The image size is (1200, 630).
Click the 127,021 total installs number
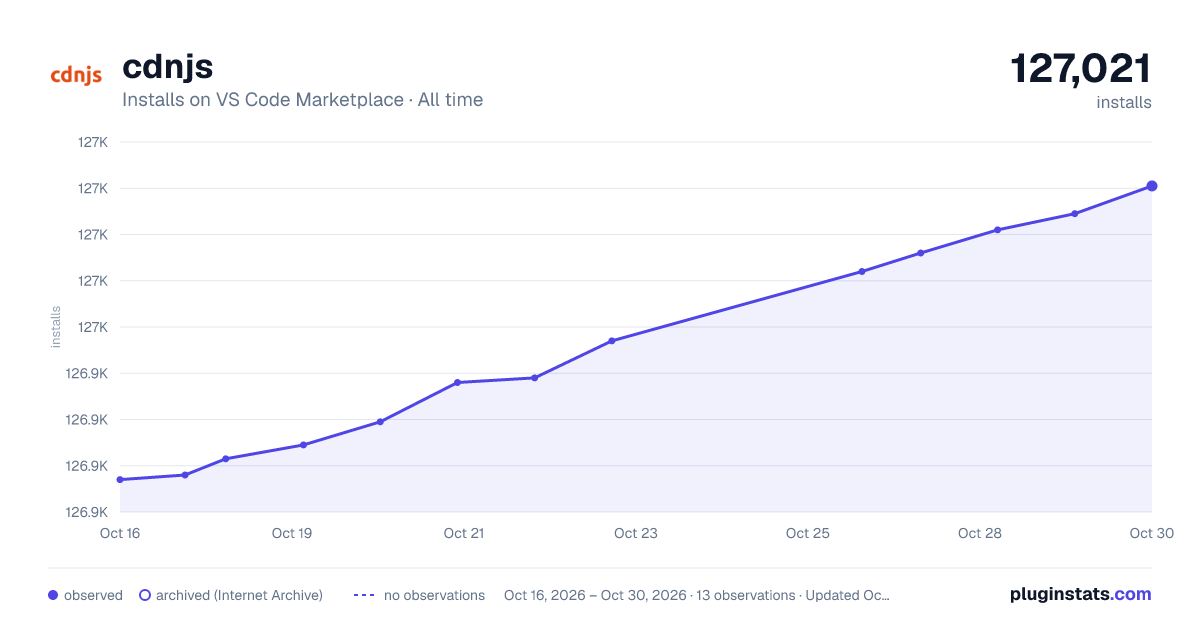[x=1081, y=69]
